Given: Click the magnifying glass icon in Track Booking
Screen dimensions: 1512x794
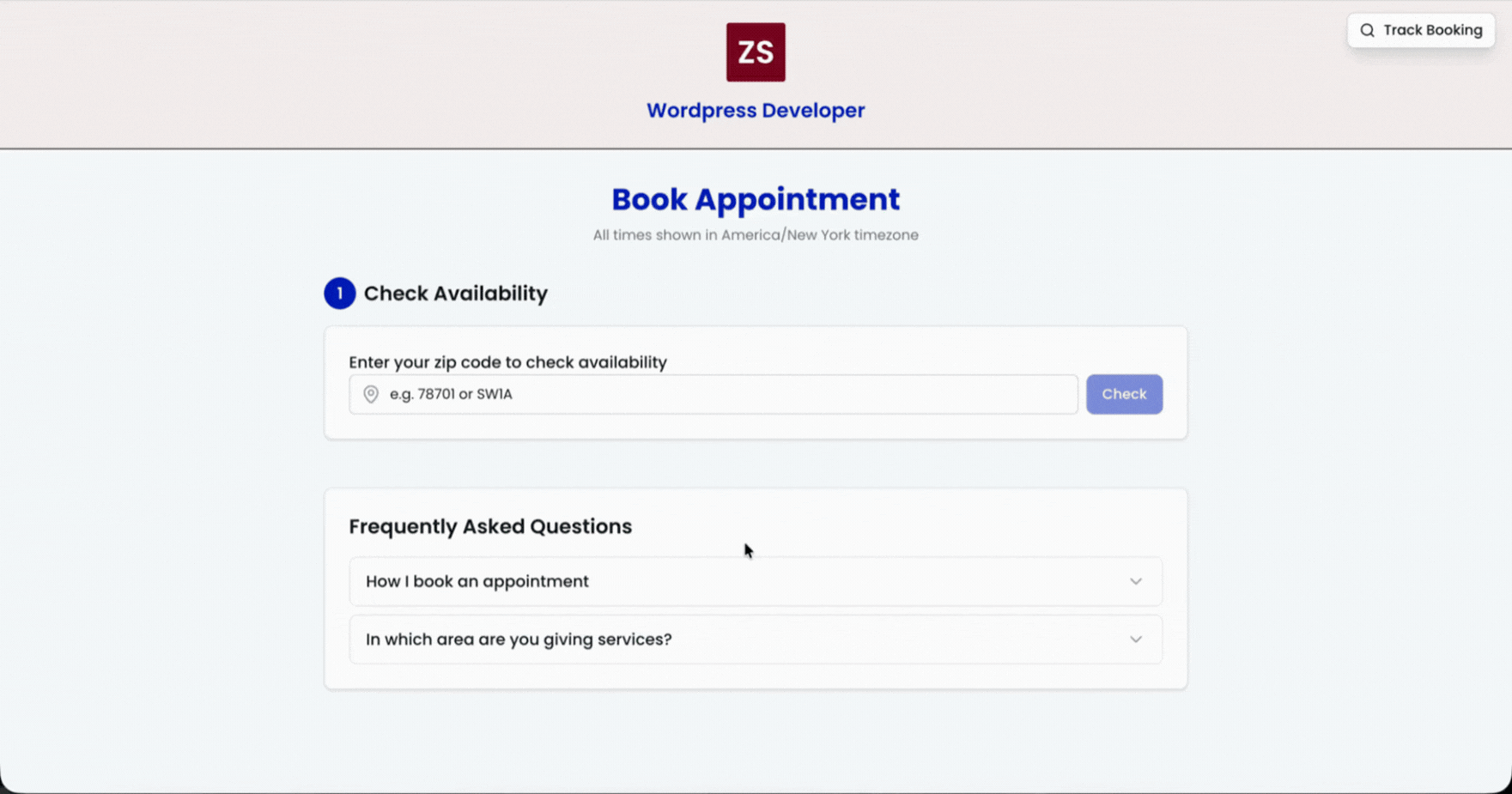Looking at the screenshot, I should [x=1367, y=30].
